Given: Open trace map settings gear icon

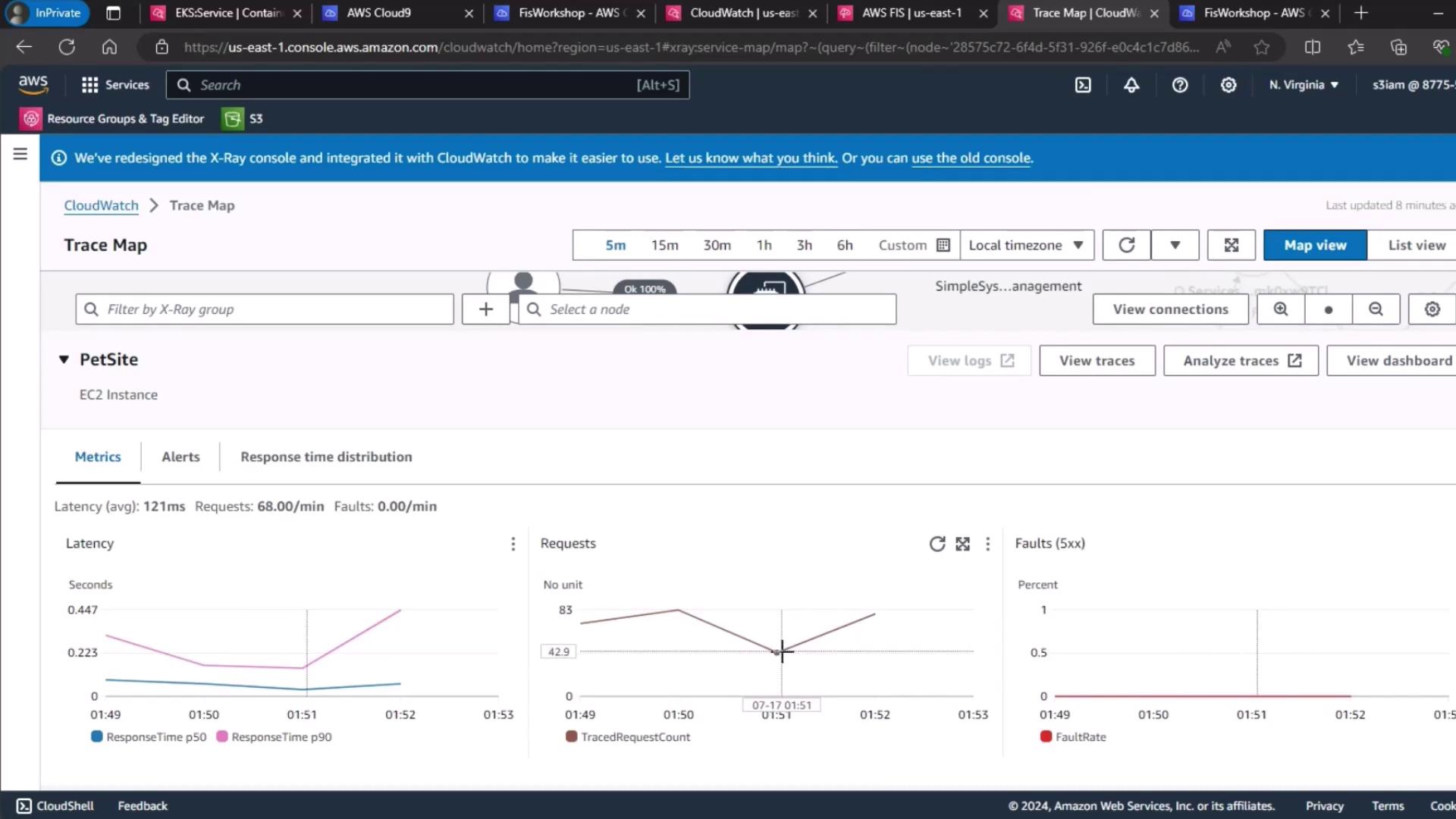Looking at the screenshot, I should point(1432,309).
